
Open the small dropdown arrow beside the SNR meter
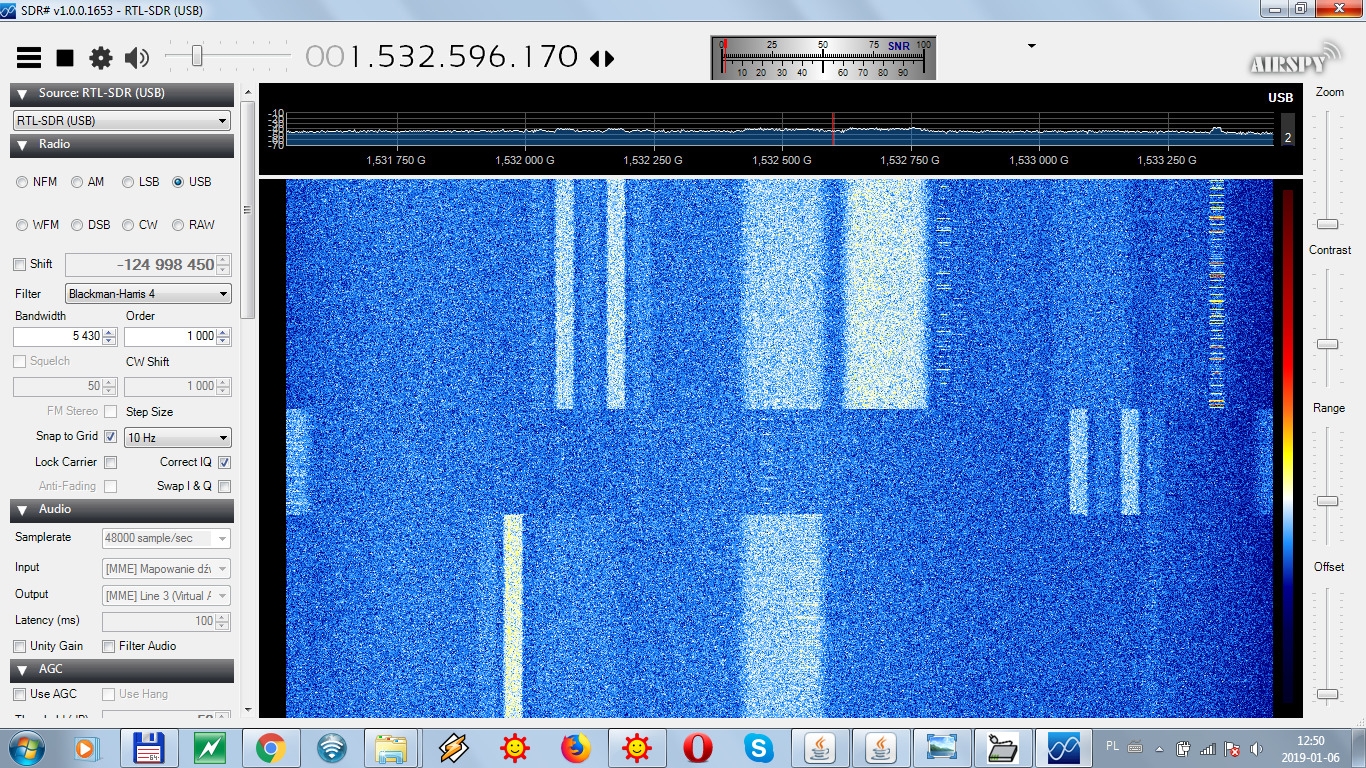point(1032,46)
